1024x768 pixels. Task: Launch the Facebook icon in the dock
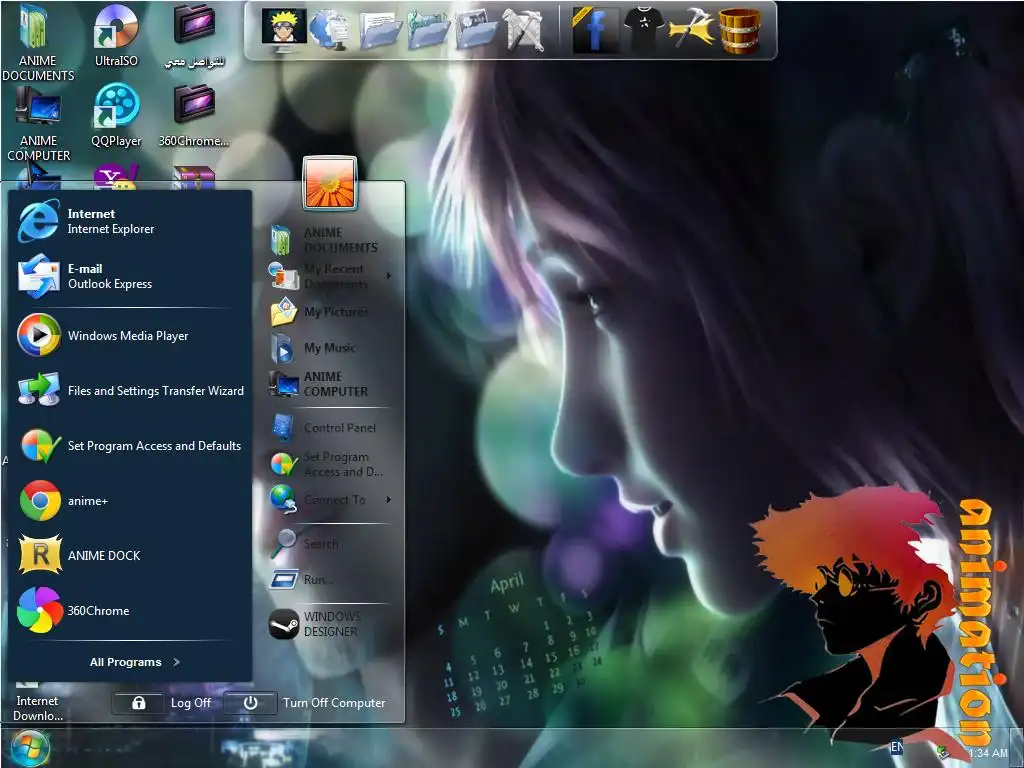(x=594, y=30)
